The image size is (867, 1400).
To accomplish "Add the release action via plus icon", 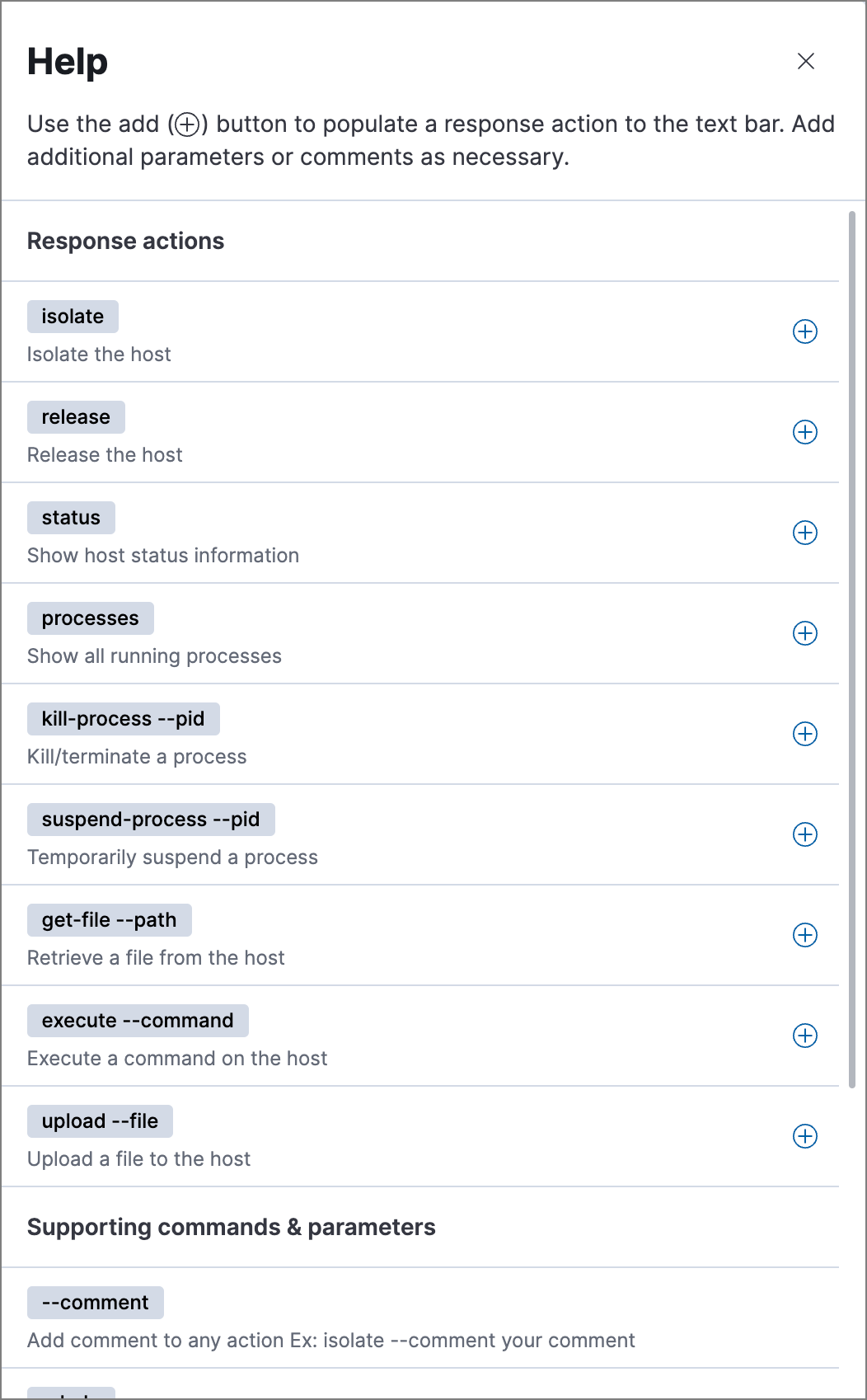I will (x=805, y=432).
